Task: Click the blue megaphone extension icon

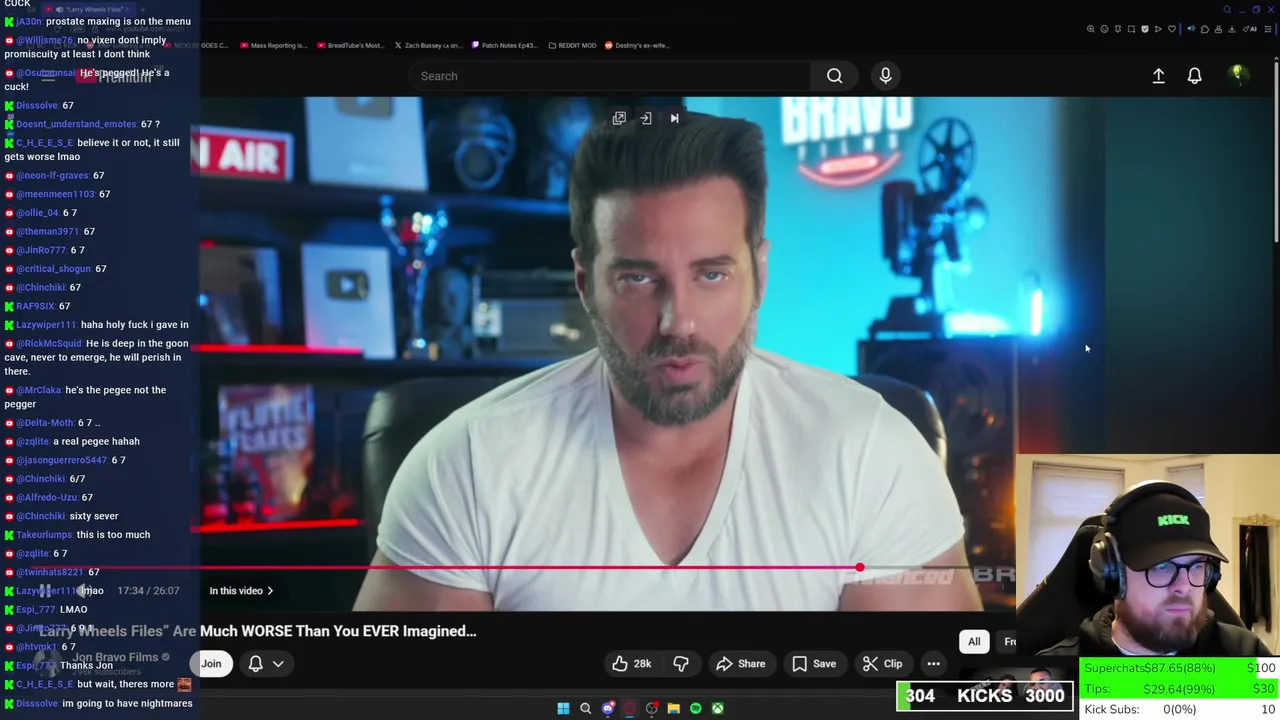Action: pyautogui.click(x=1191, y=29)
